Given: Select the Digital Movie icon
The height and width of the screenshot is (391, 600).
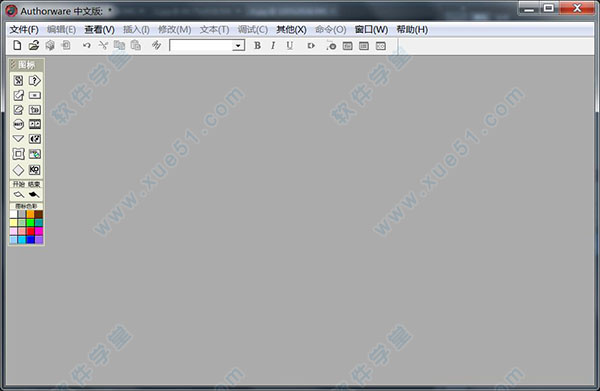Looking at the screenshot, I should click(x=35, y=124).
